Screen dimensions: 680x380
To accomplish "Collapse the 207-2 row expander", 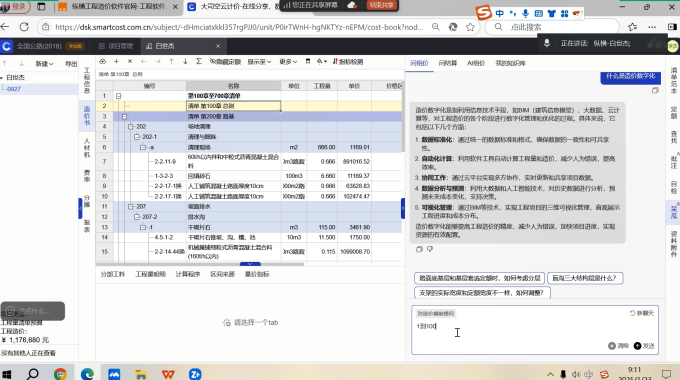I will coord(137,217).
